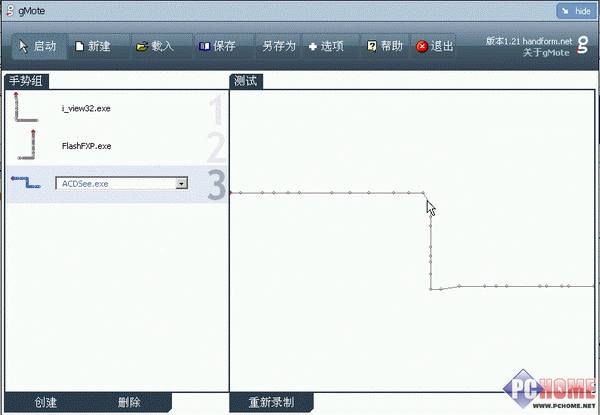This screenshot has height=415, width=600.
Task: Open the 帮助 (Help) toolbar button
Action: click(x=385, y=47)
